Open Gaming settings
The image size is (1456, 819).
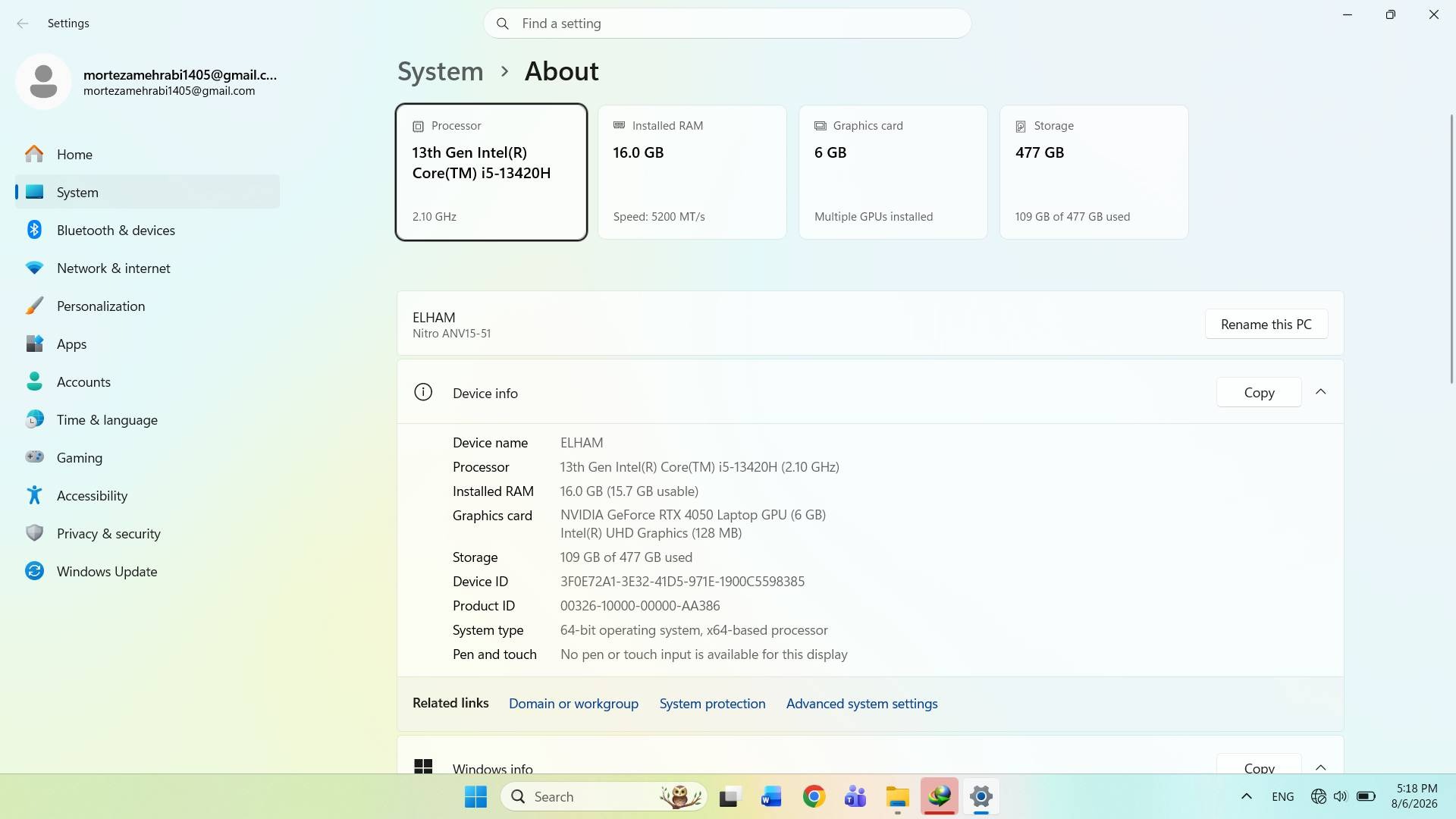tap(147, 457)
